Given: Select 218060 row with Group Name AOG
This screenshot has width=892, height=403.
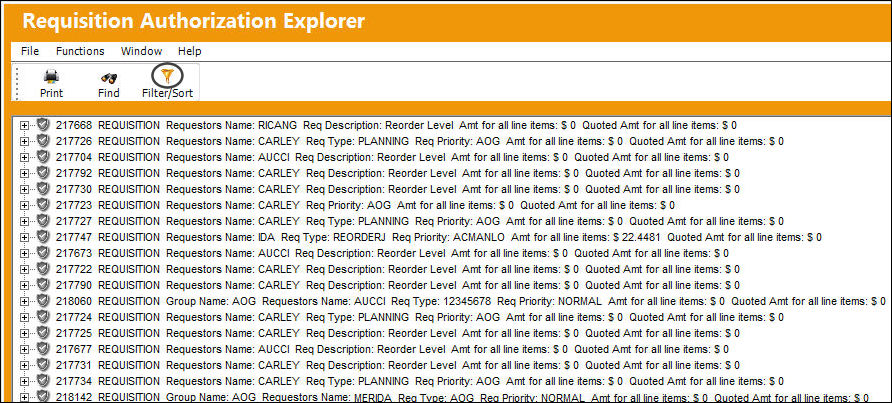Looking at the screenshot, I should [x=470, y=301].
